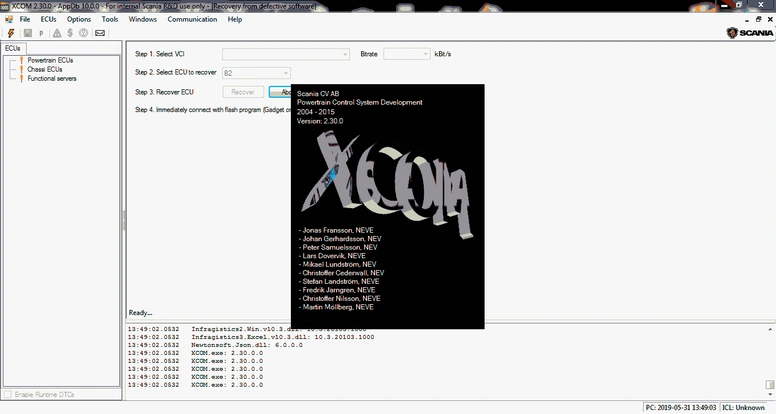Open the Windows menu
The height and width of the screenshot is (414, 776).
click(x=143, y=19)
